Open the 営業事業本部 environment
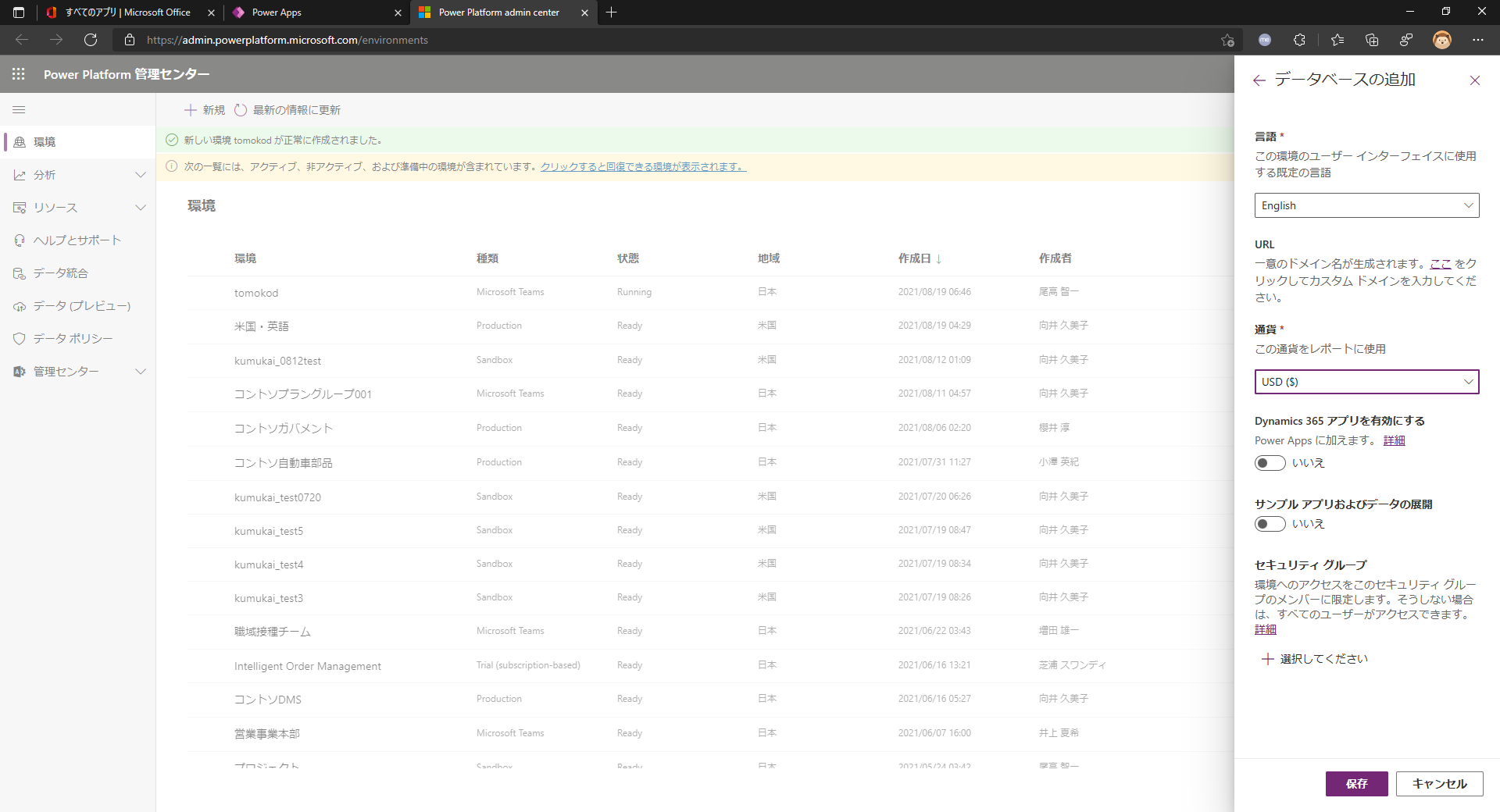This screenshot has width=1500, height=812. click(x=267, y=734)
